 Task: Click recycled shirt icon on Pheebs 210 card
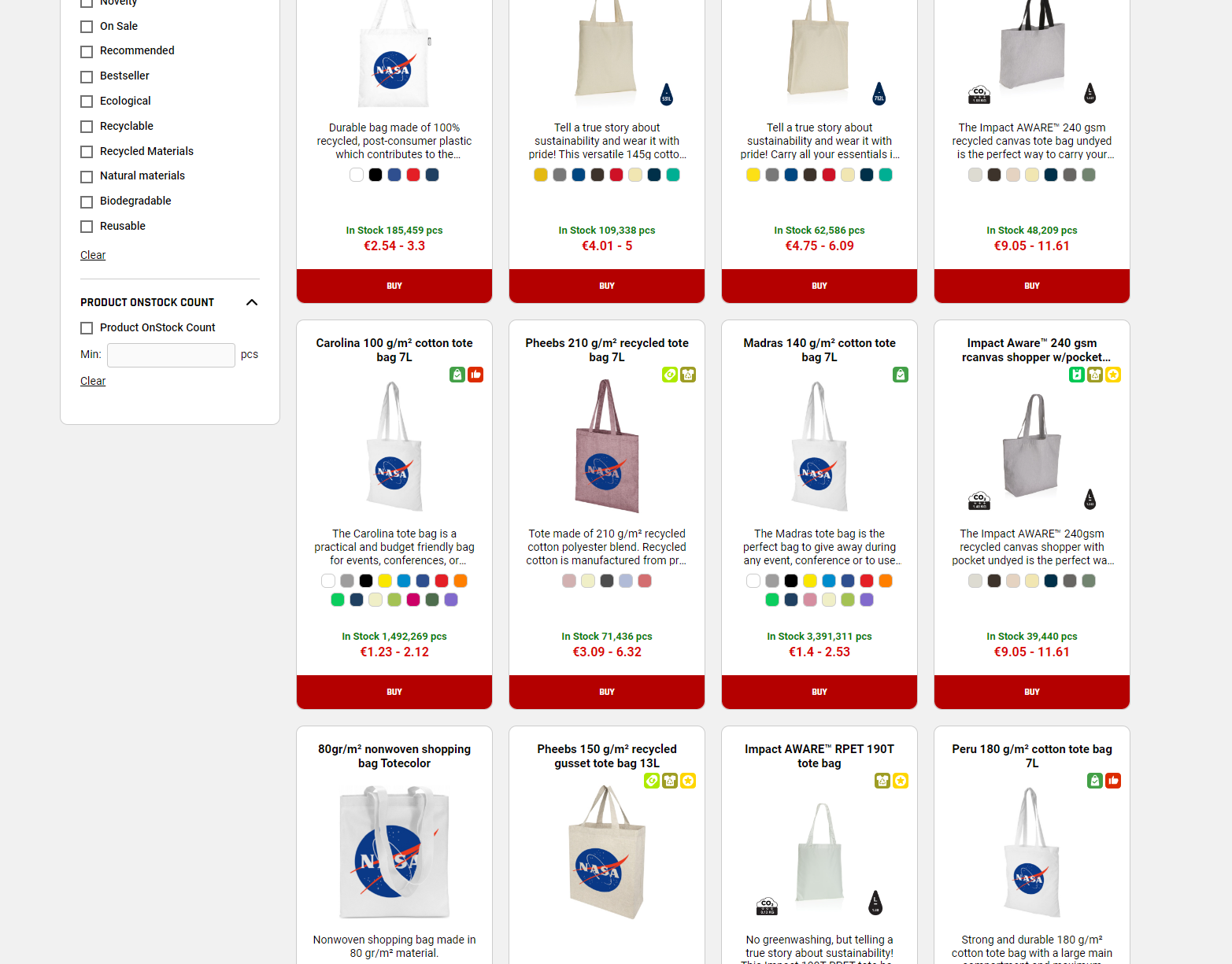coord(688,375)
